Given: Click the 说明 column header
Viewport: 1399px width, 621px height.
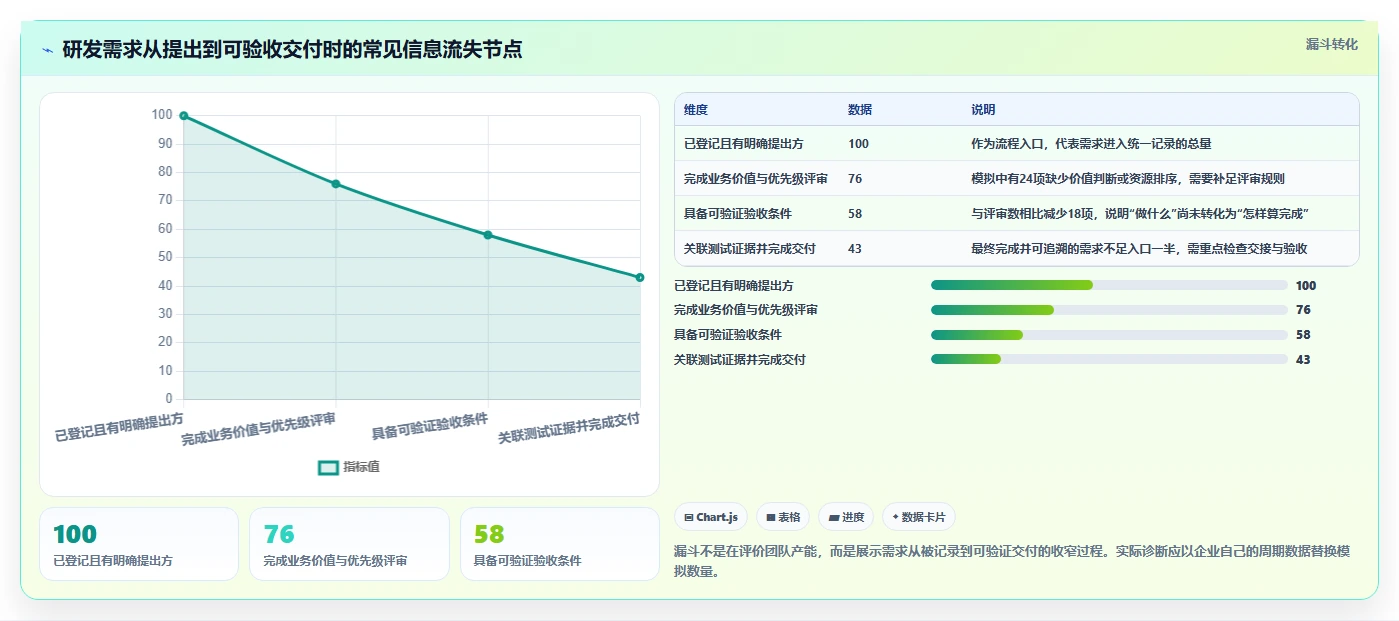Looking at the screenshot, I should [x=983, y=110].
